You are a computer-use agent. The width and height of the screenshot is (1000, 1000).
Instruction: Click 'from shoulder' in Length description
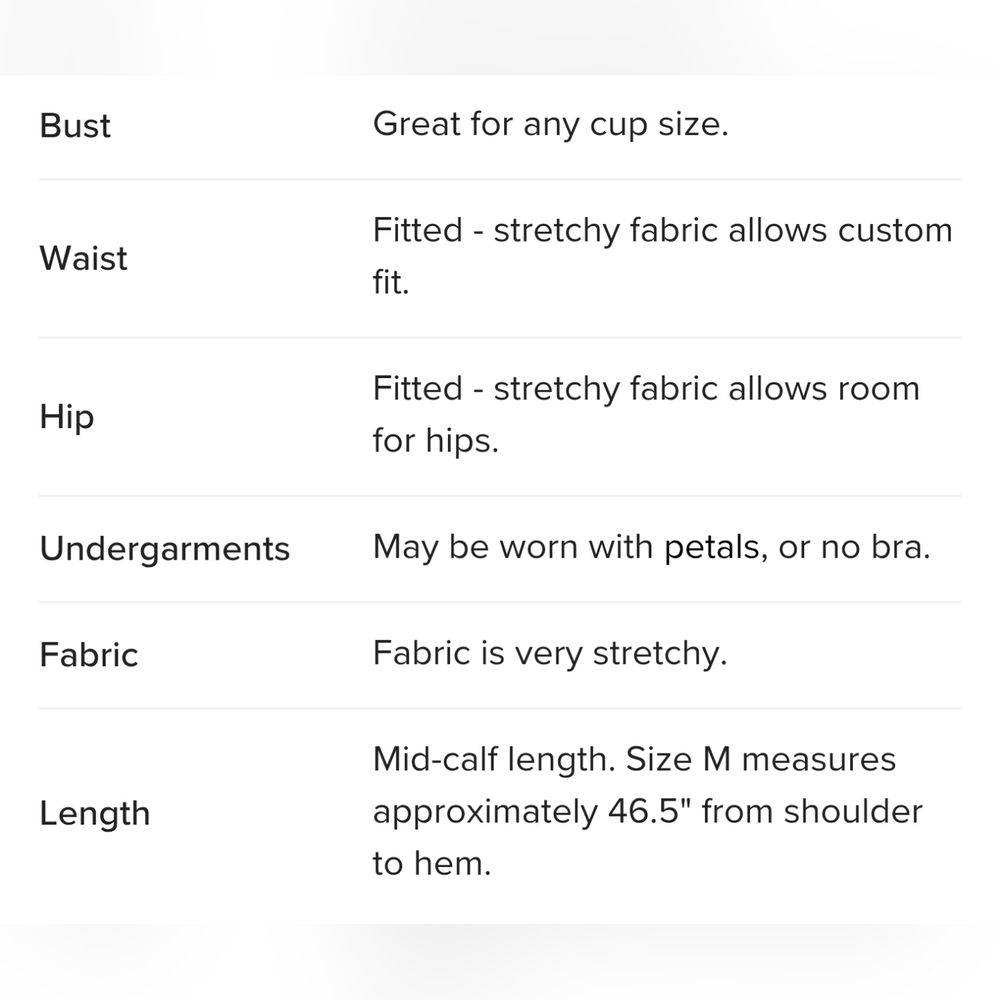point(812,811)
